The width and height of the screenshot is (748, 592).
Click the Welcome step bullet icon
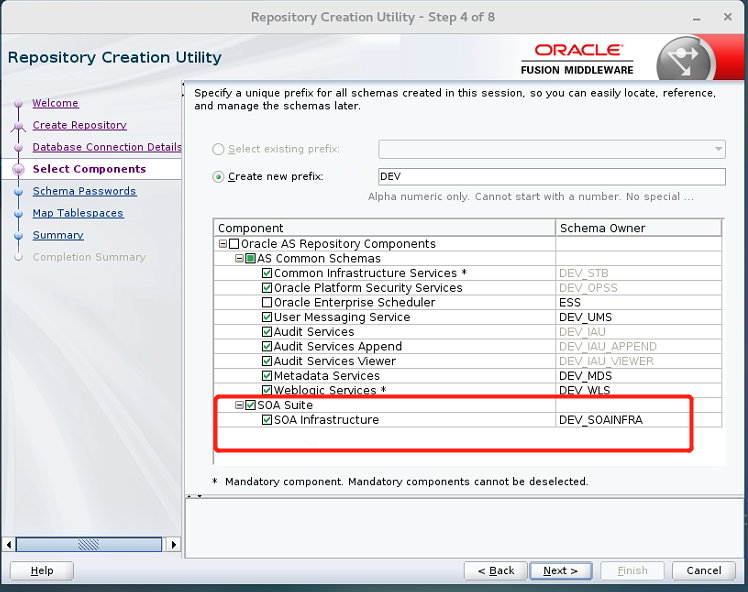click(x=19, y=104)
